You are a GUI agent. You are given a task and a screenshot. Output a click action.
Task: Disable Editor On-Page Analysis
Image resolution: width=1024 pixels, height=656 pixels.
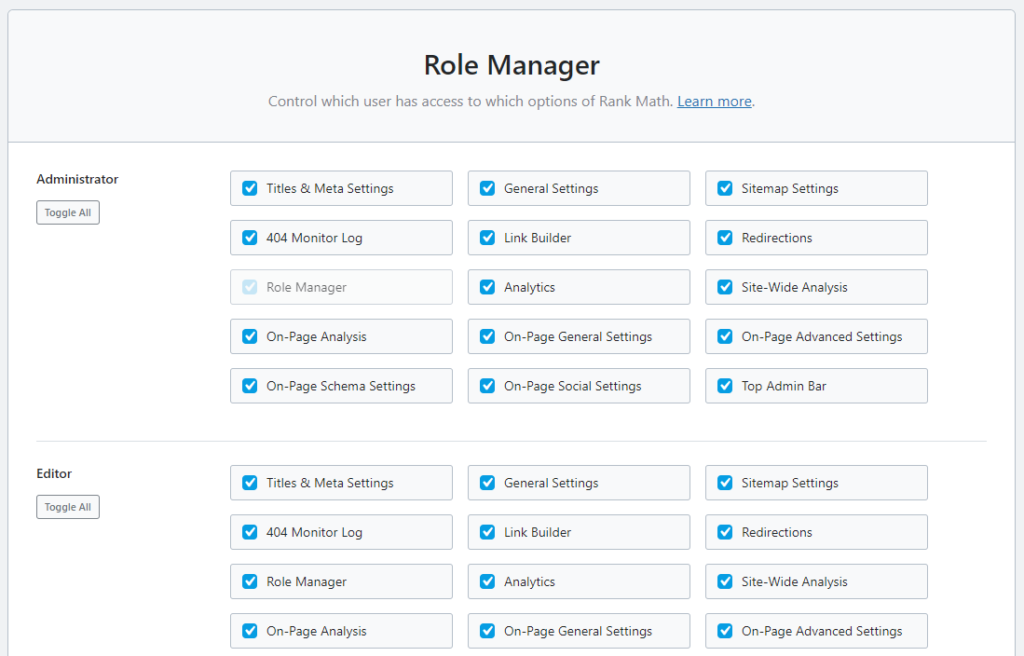[x=249, y=631]
